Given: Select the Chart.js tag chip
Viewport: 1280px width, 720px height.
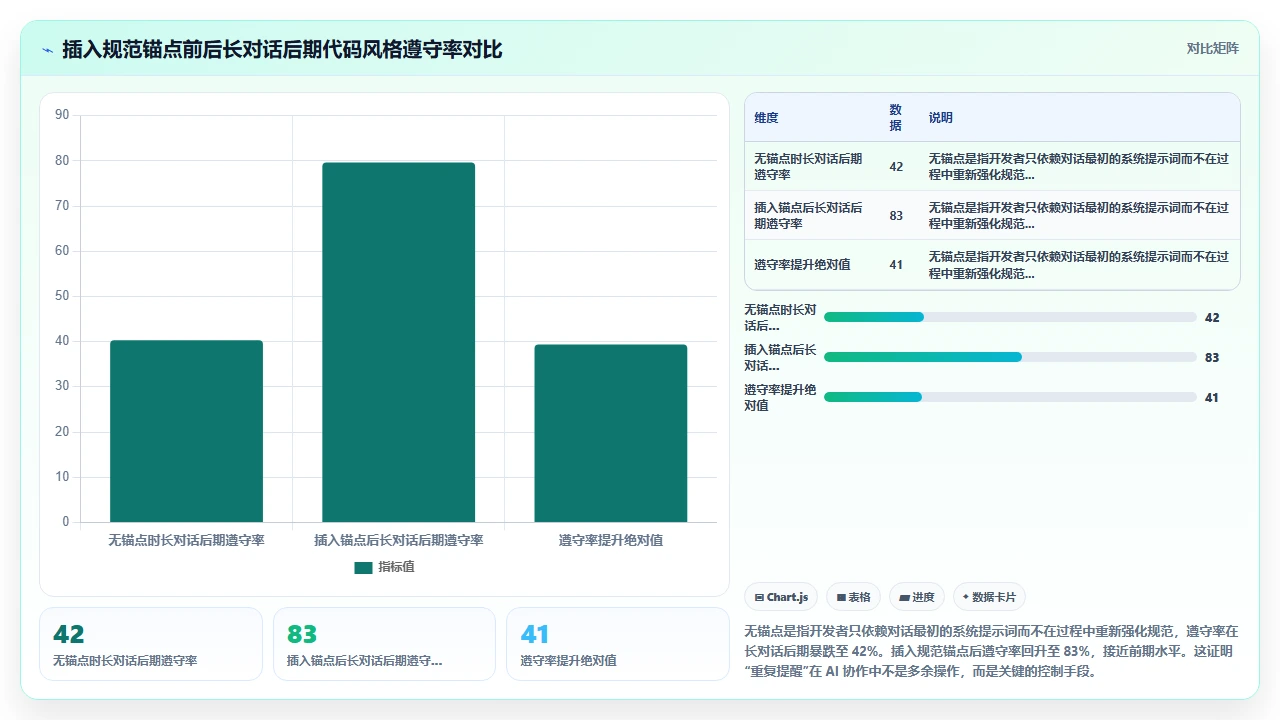Looking at the screenshot, I should click(x=781, y=597).
